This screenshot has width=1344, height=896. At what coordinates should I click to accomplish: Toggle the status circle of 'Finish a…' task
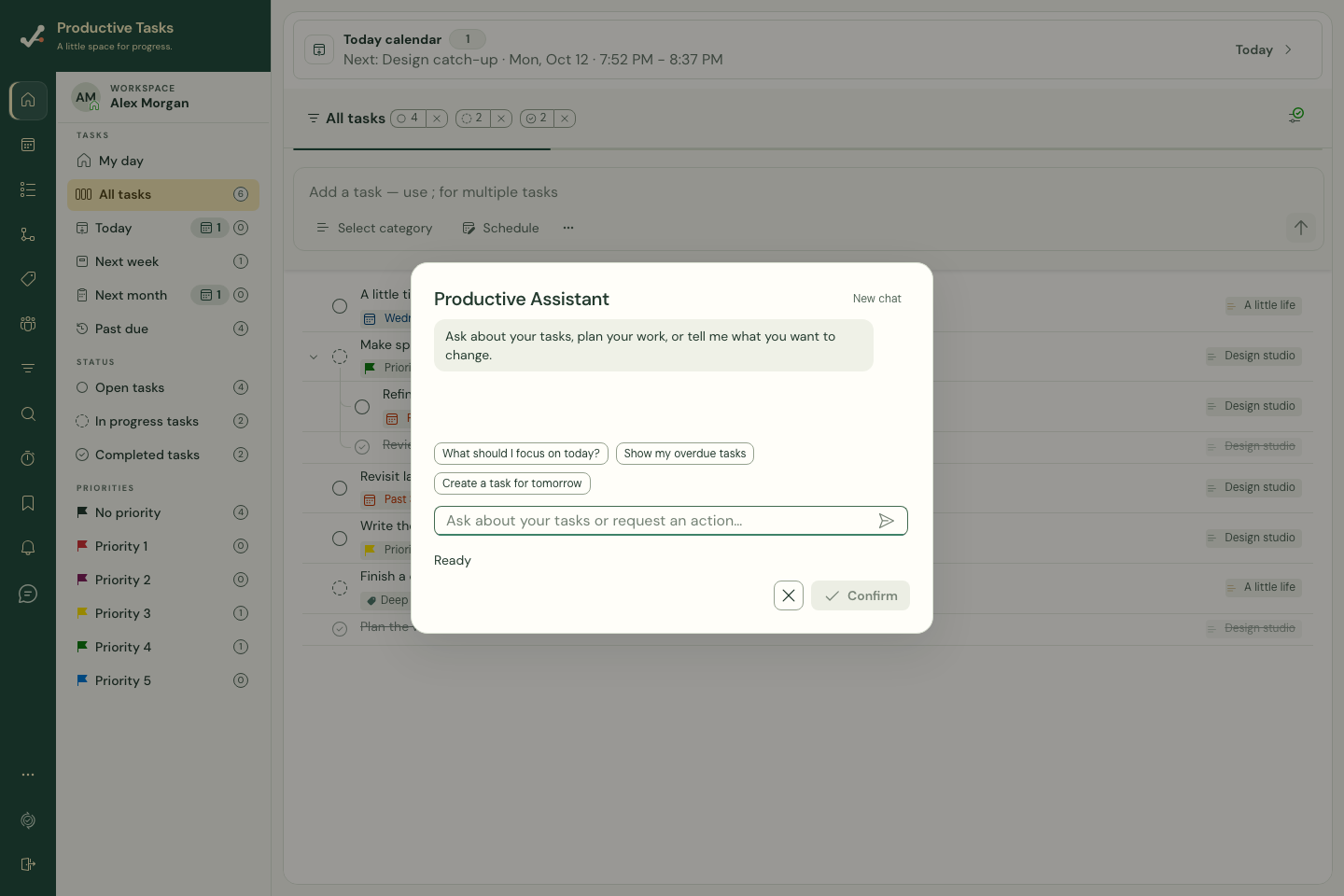(x=340, y=588)
